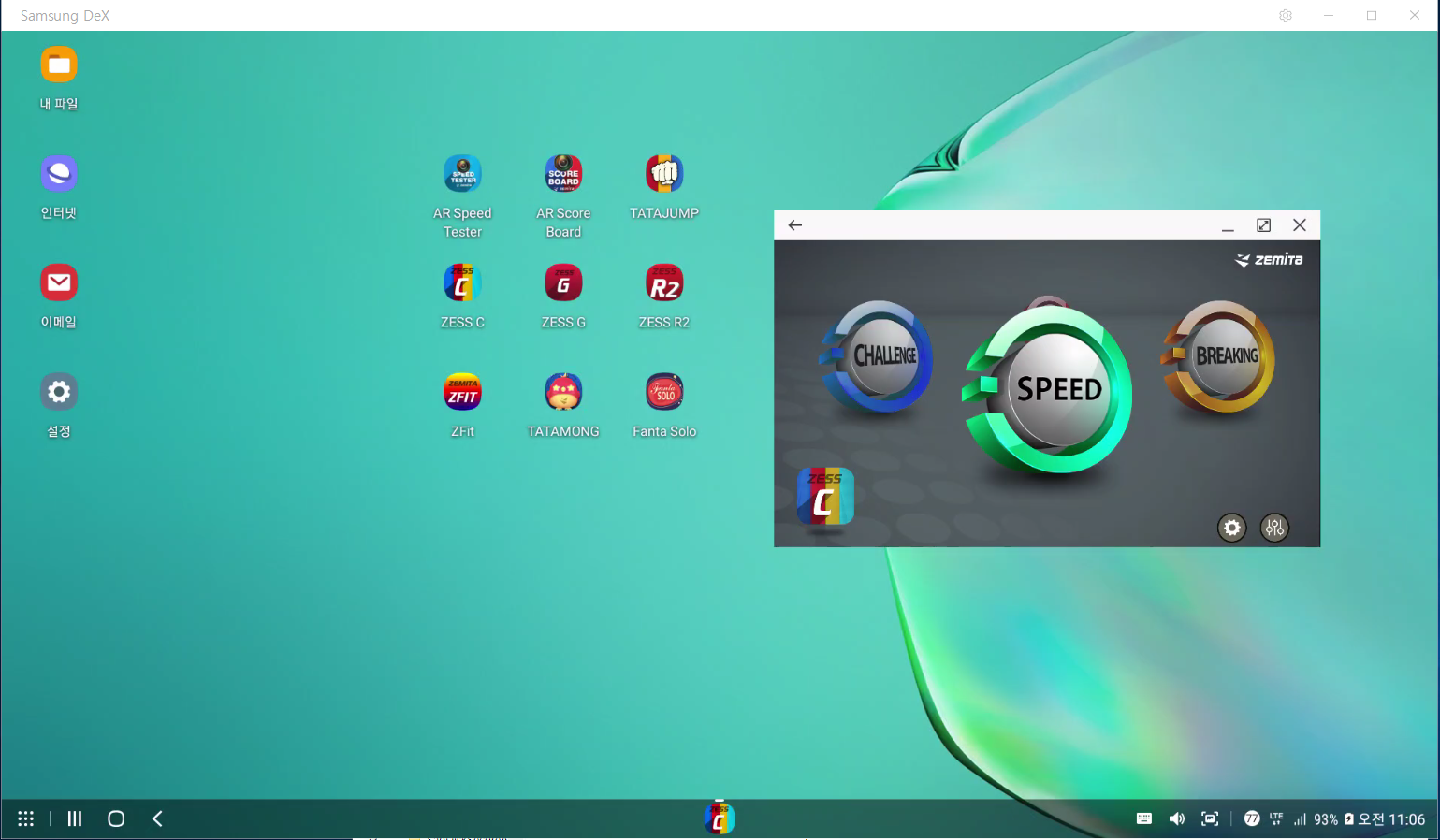The height and width of the screenshot is (840, 1440).
Task: Launch the TATAMONG app
Action: click(x=563, y=391)
